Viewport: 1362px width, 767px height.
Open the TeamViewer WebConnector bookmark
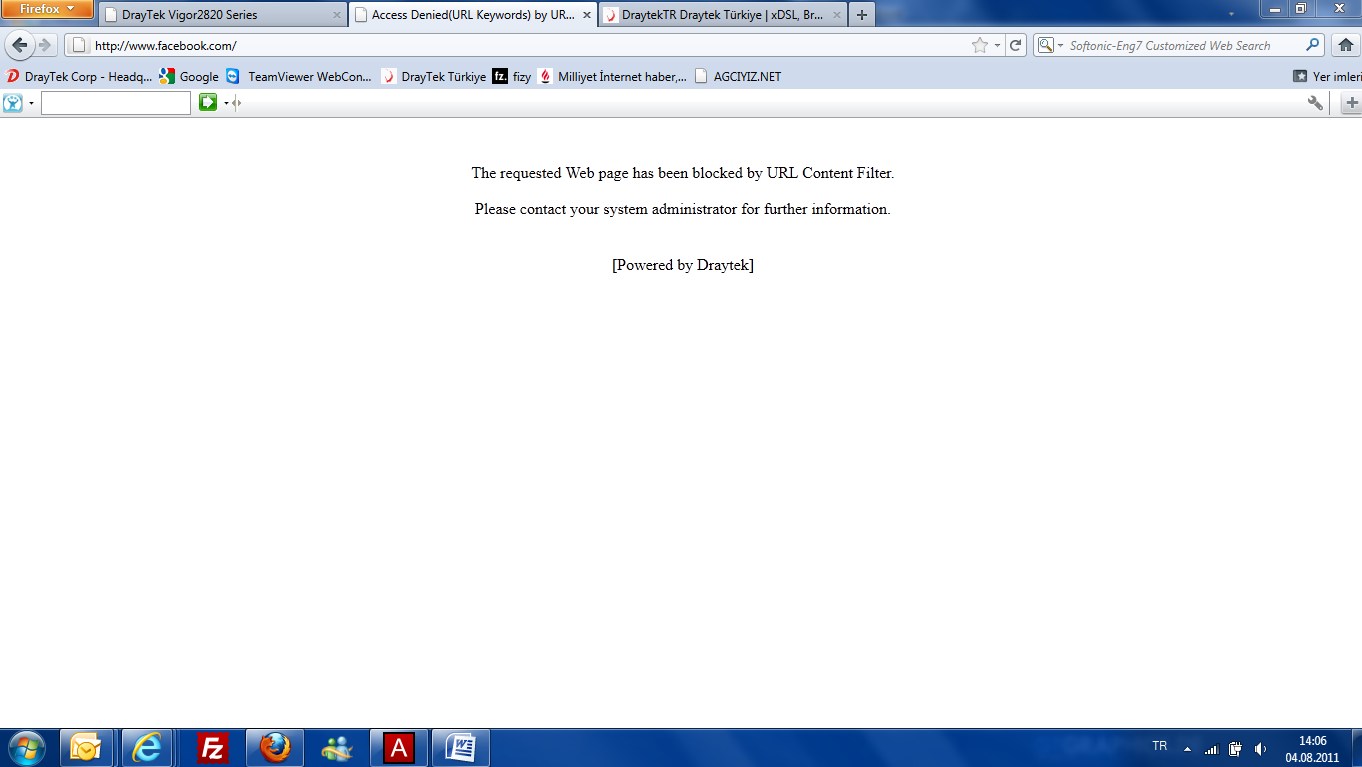[299, 76]
